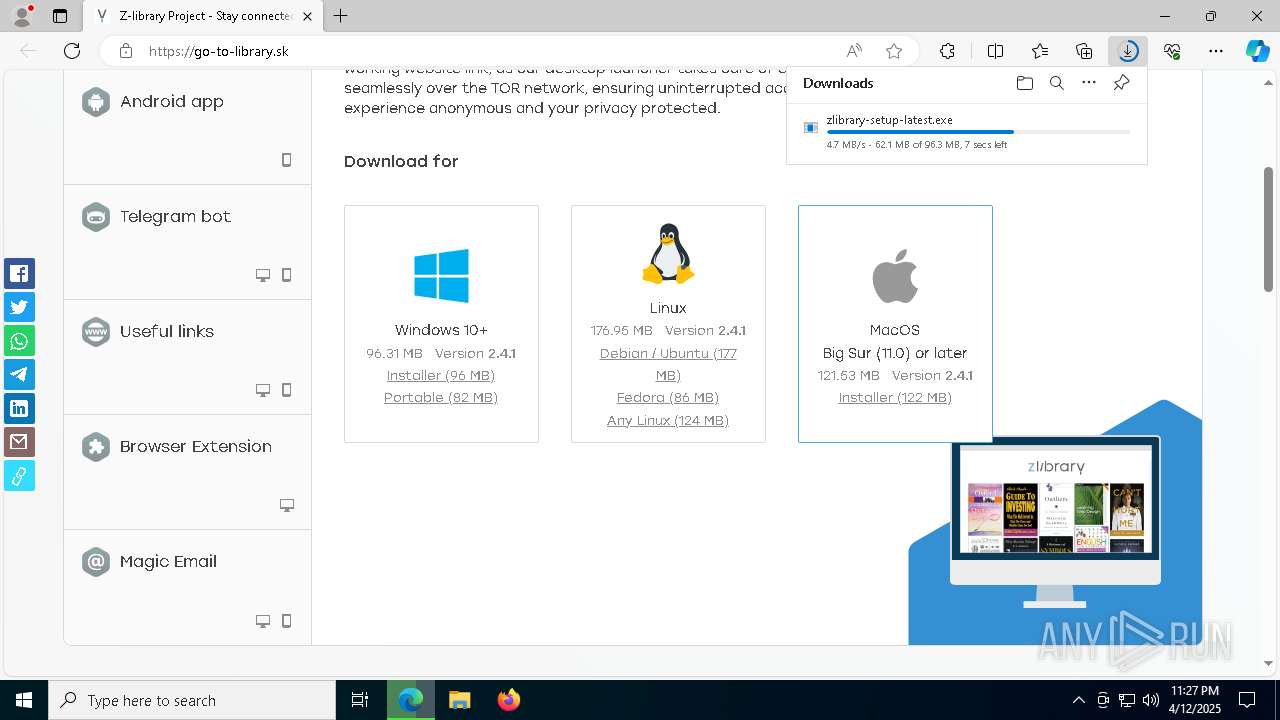Open more options in Downloads panel
The image size is (1280, 720).
click(1089, 83)
